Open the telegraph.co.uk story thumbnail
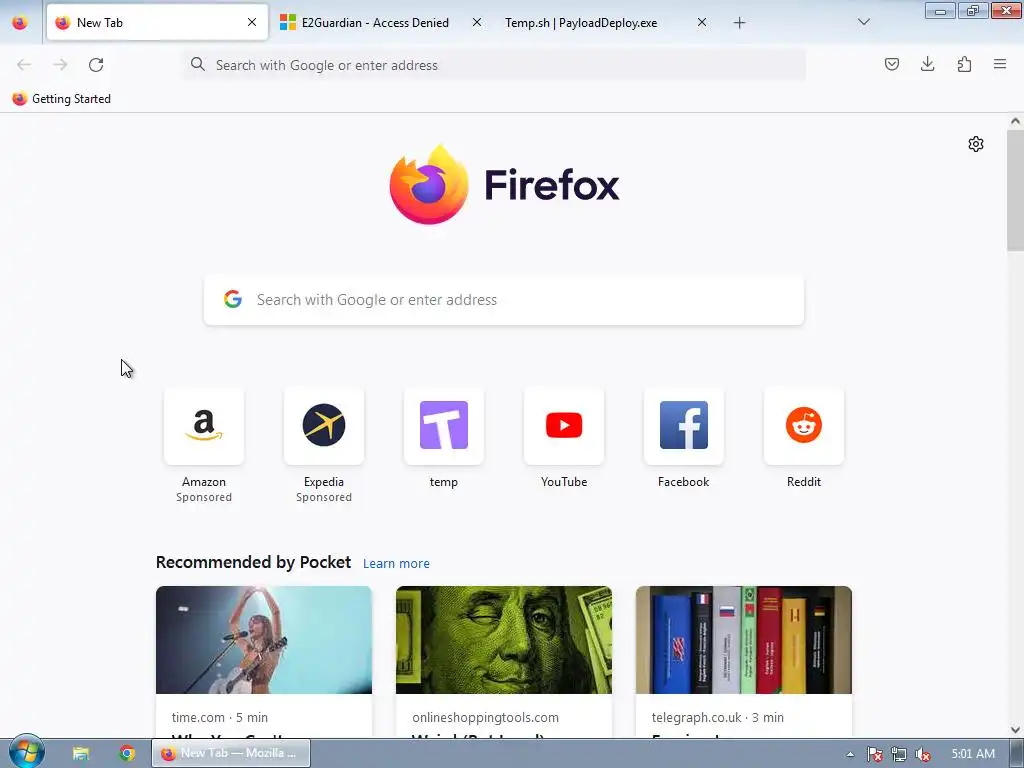 [x=744, y=640]
